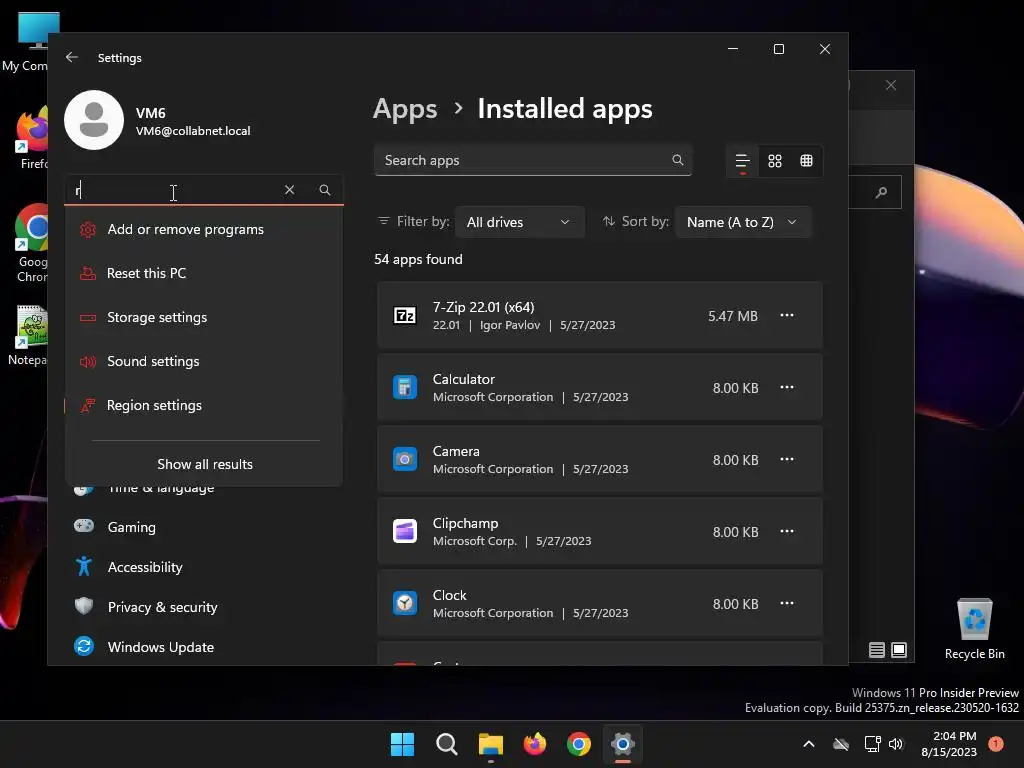Select Sound settings suggestion
This screenshot has width=1024, height=768.
click(204, 361)
